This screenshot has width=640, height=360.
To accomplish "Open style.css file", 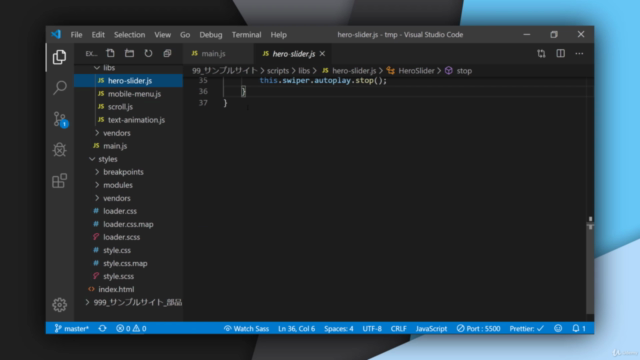I will click(x=117, y=250).
